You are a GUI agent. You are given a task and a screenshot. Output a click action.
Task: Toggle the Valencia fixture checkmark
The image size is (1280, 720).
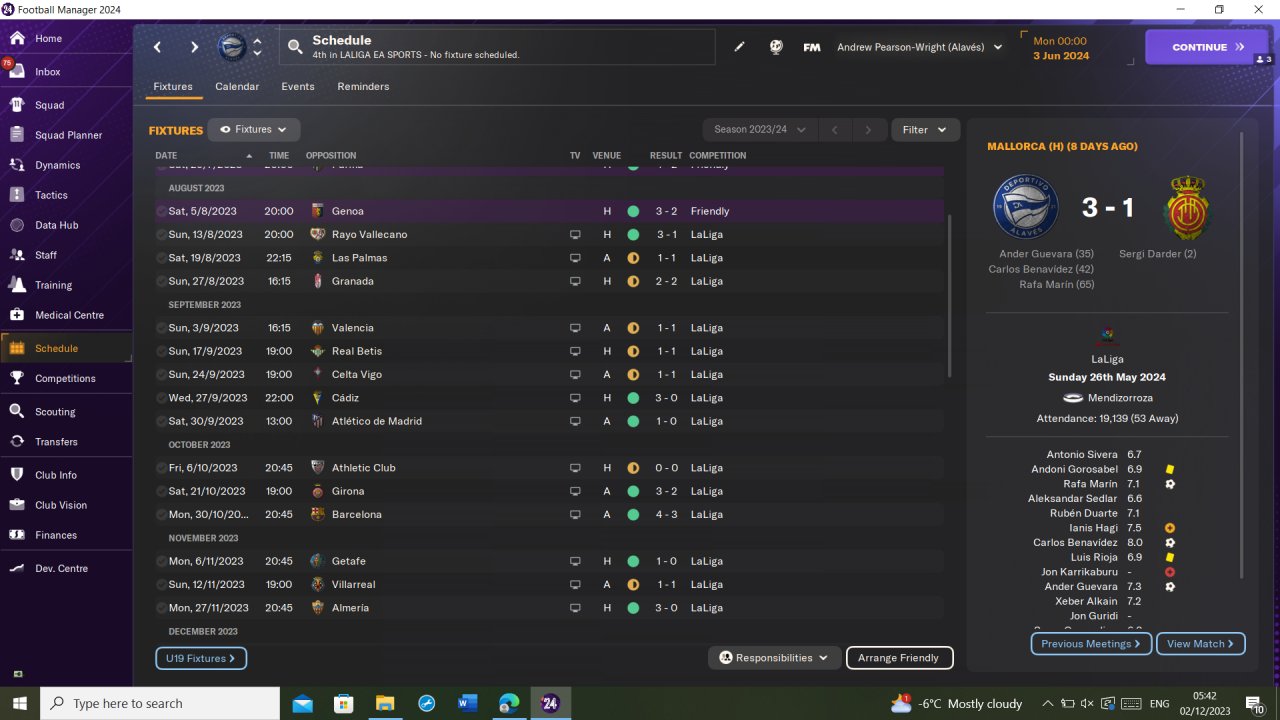162,328
